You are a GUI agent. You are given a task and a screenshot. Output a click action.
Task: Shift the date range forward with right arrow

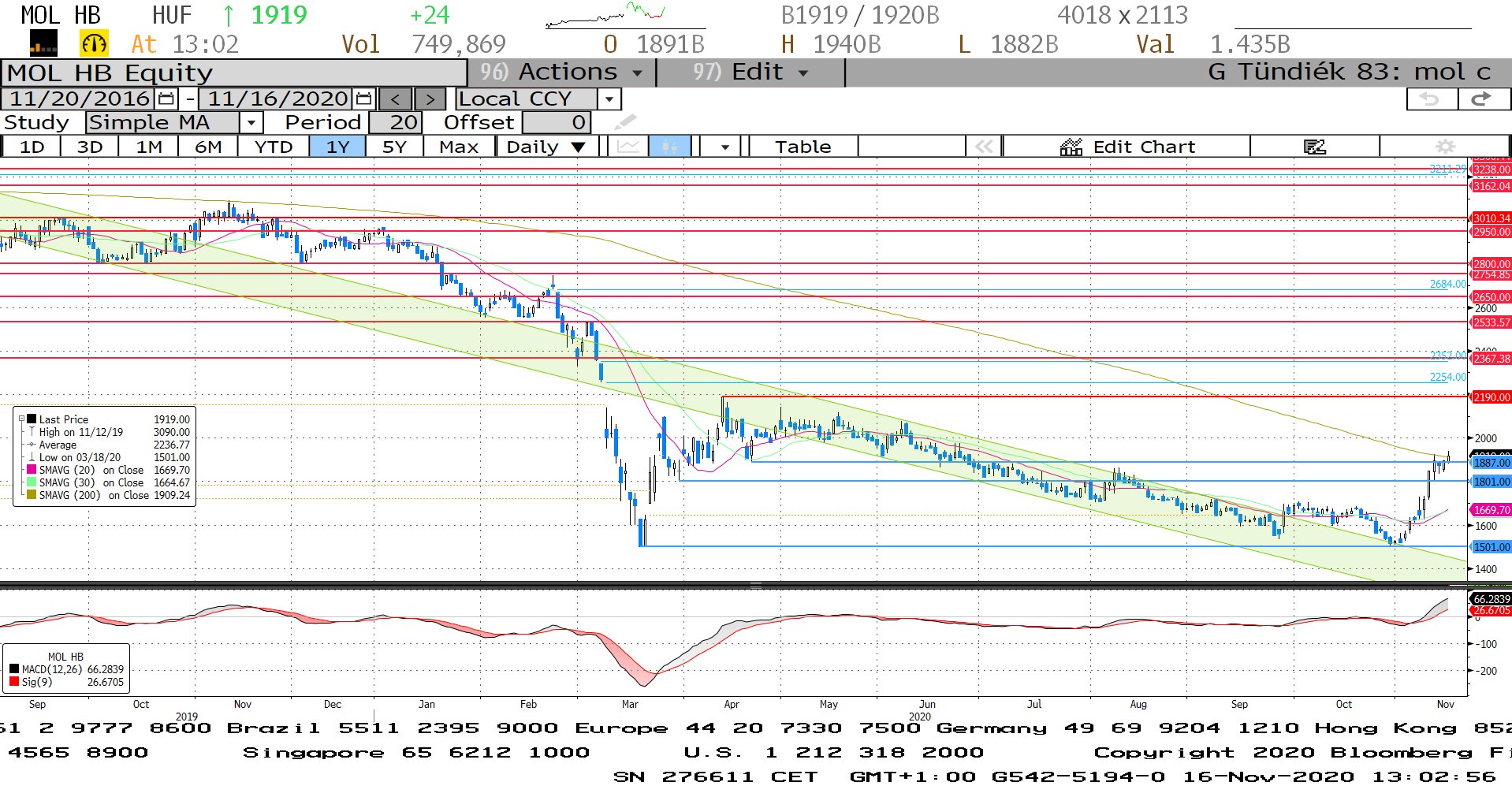point(430,99)
